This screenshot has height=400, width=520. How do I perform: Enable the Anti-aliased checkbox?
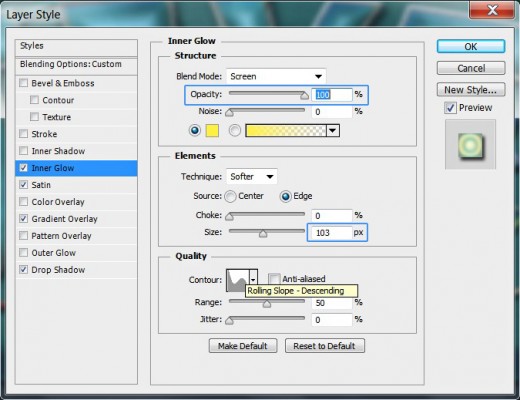click(x=274, y=279)
